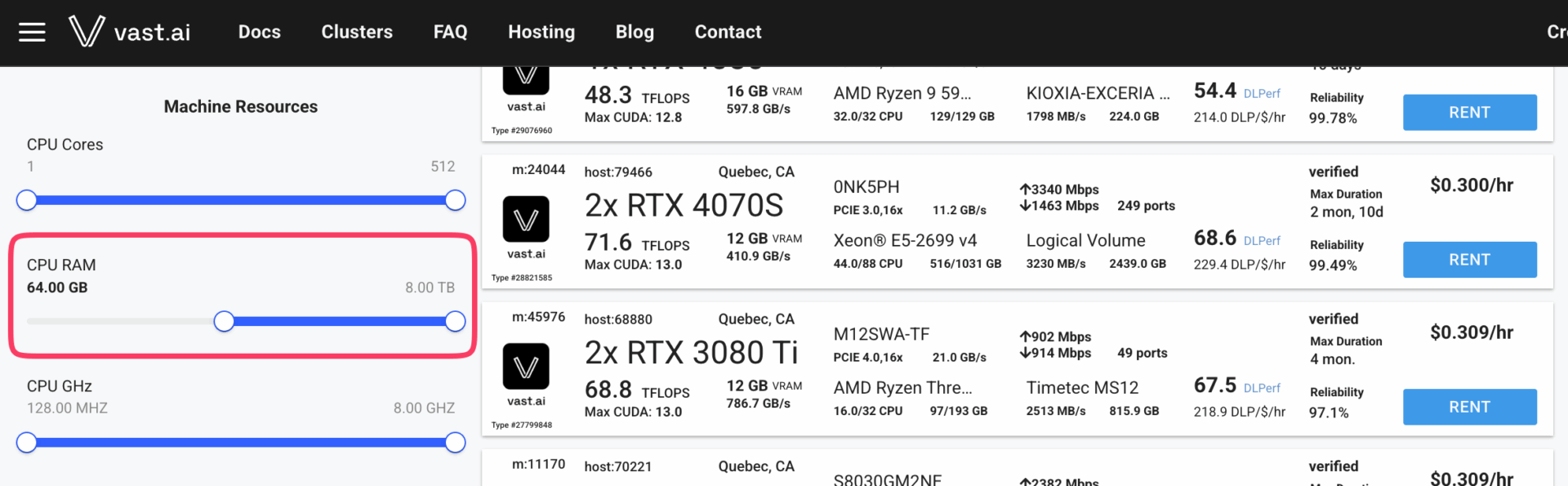1568x486 pixels.
Task: Open the Blog link
Action: tap(635, 32)
